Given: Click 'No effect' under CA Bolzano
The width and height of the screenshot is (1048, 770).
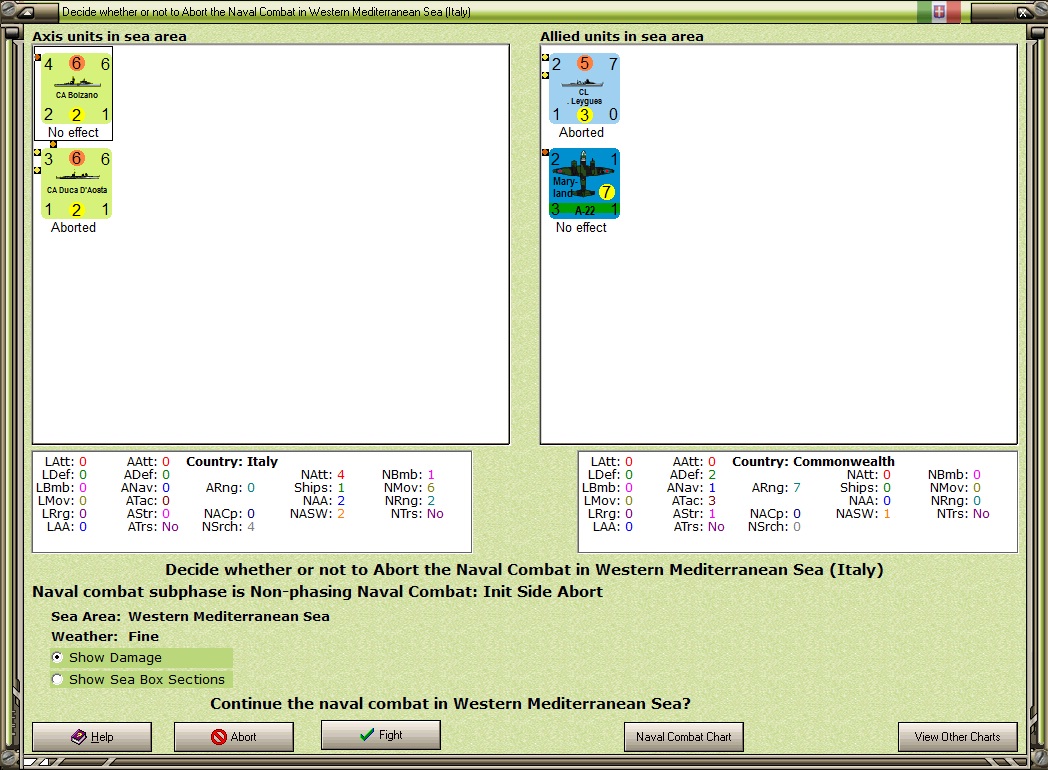Looking at the screenshot, I should click(x=74, y=132).
